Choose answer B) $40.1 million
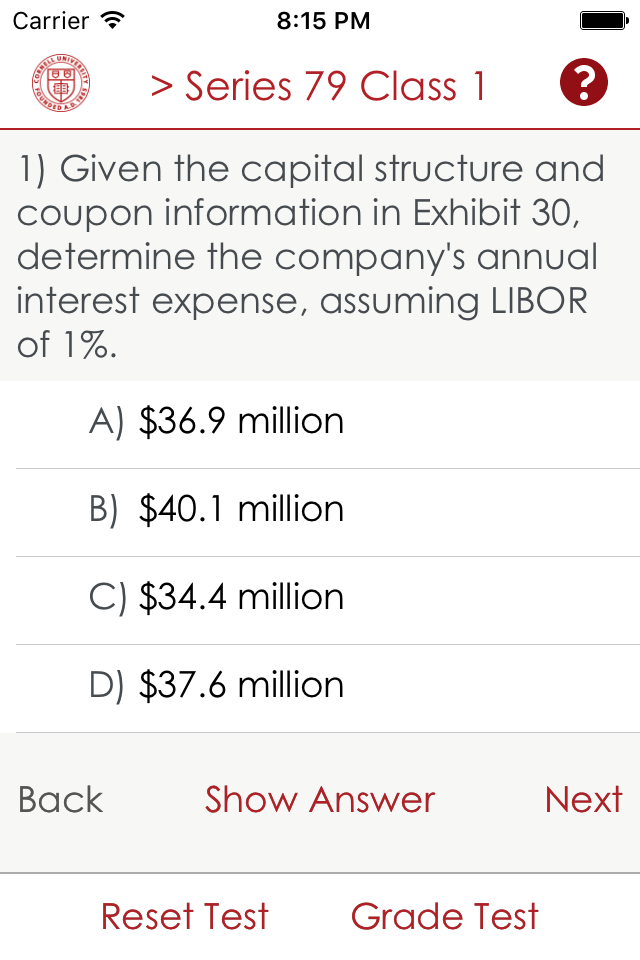The image size is (640, 960). (x=241, y=510)
